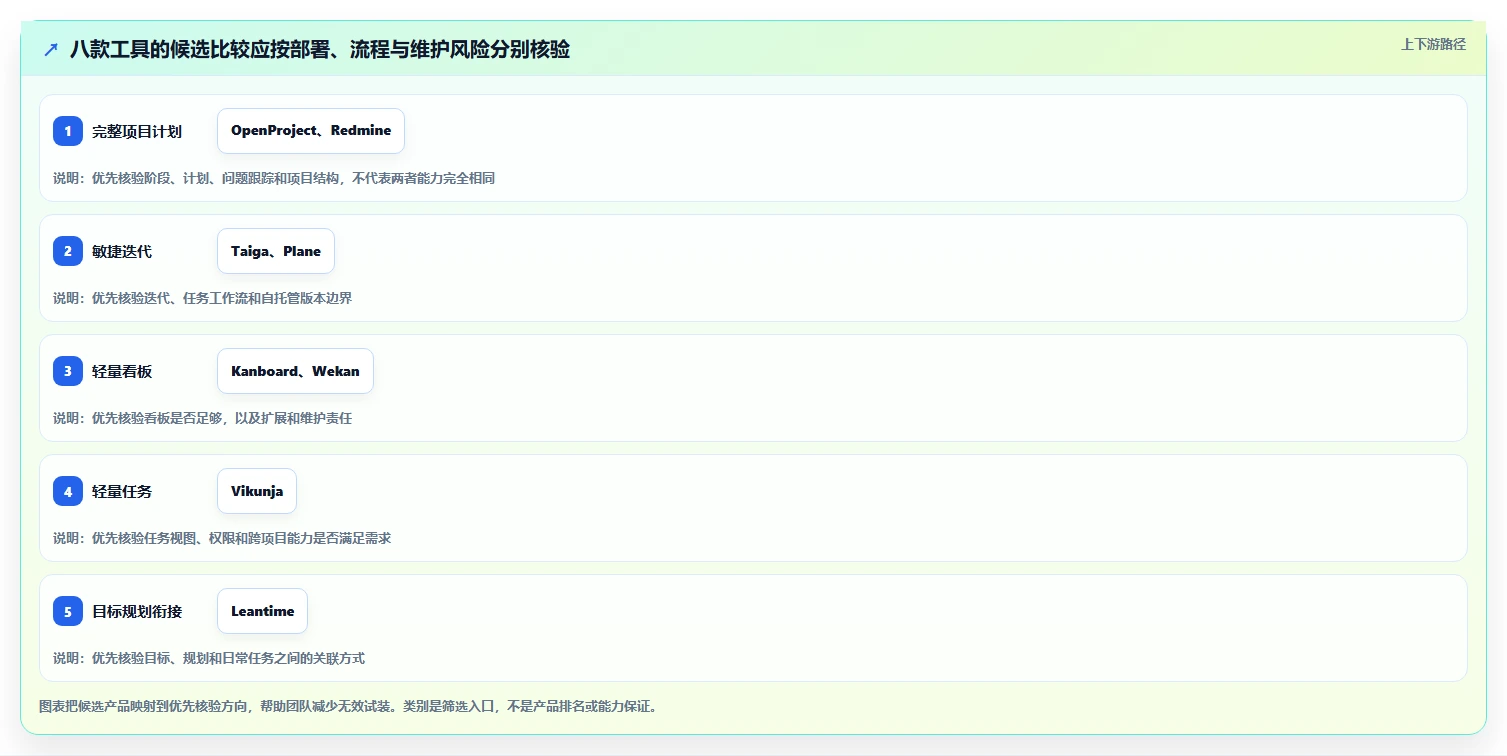Screen dimensions: 1507x756
Task: Click the note about 迭代、任务工作流
Action: click(x=202, y=298)
